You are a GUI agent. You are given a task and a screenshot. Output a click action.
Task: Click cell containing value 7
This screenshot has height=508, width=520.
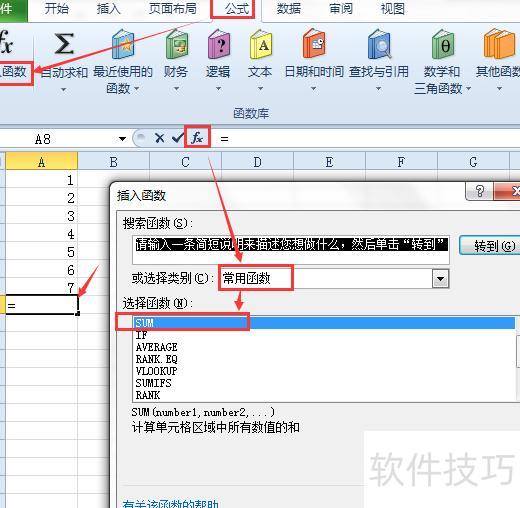coord(42,287)
